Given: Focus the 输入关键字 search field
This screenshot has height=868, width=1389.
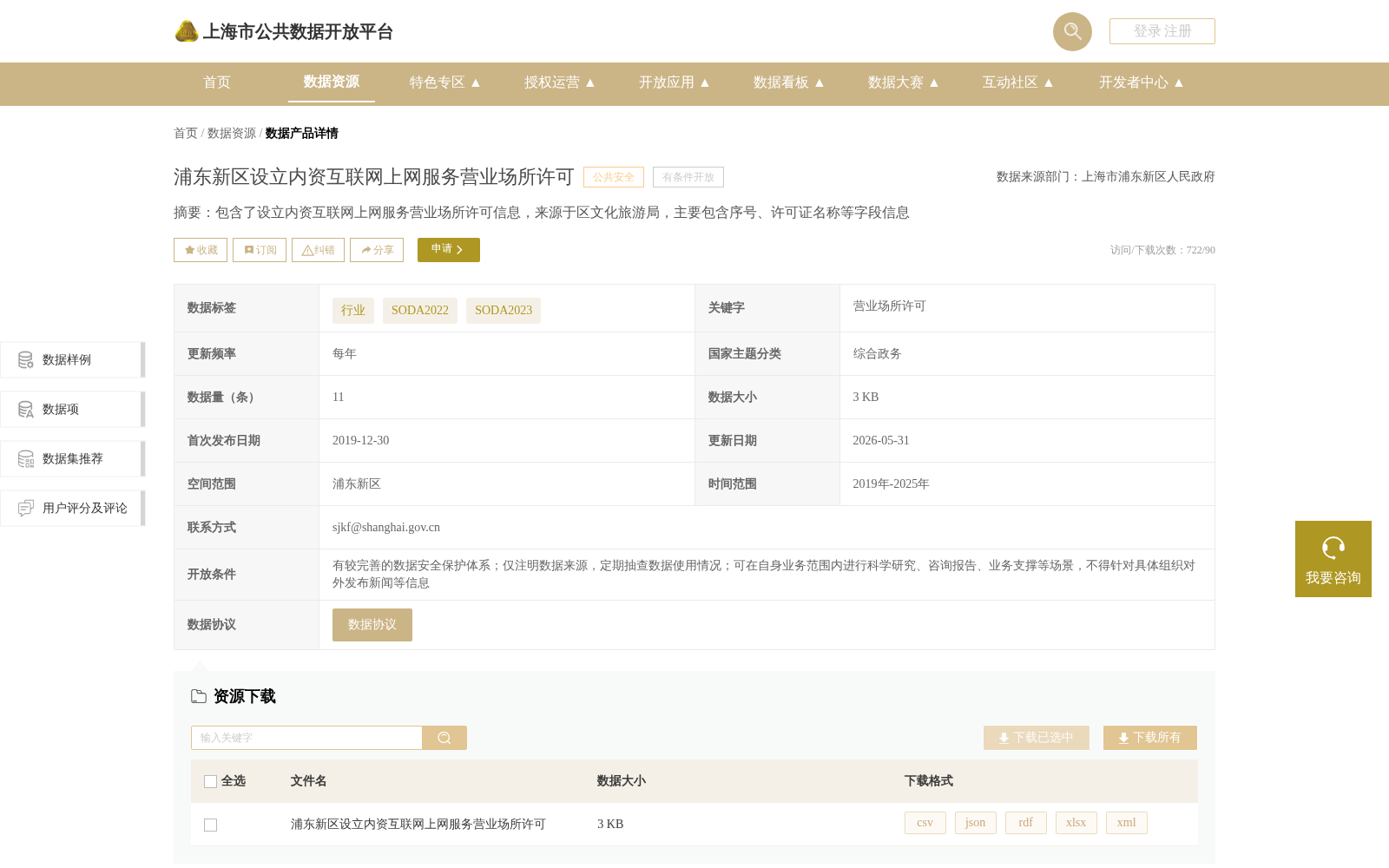Looking at the screenshot, I should 306,738.
